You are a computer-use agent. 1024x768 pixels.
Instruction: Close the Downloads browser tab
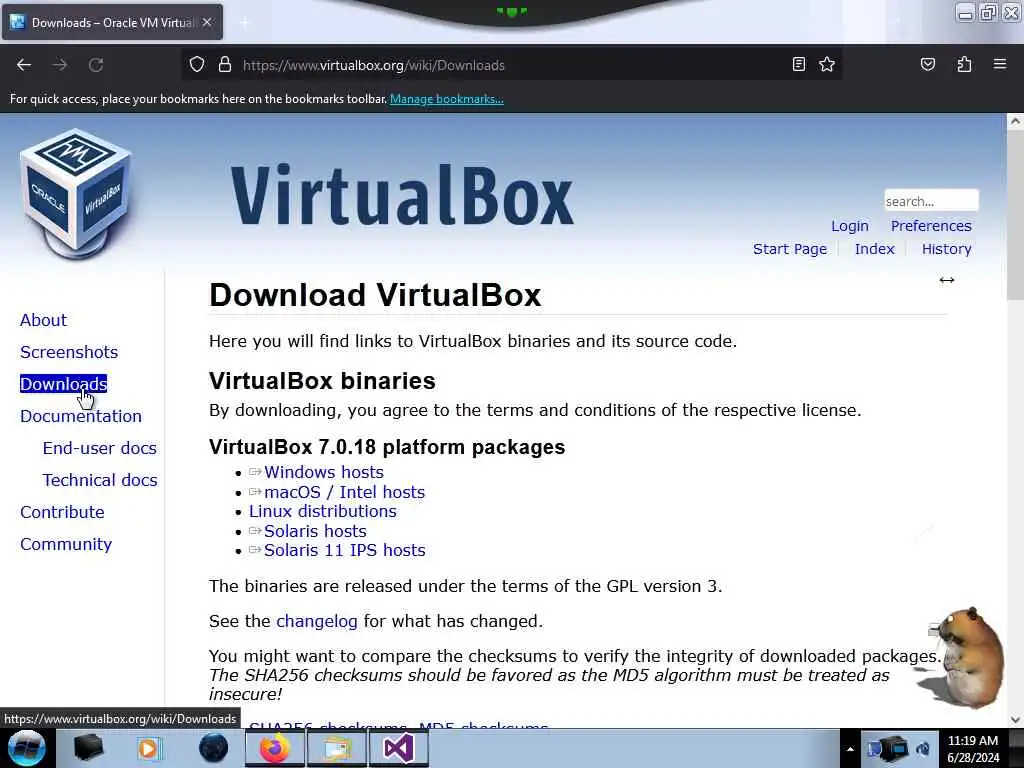(207, 22)
